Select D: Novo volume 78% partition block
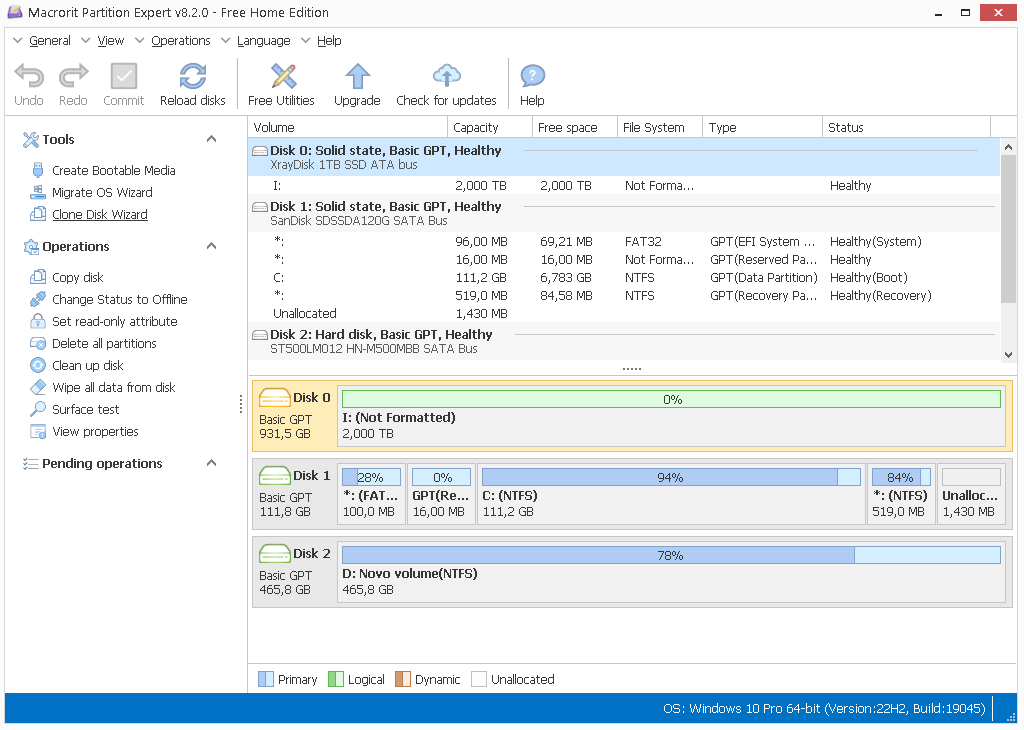The width and height of the screenshot is (1024, 730). pyautogui.click(x=671, y=572)
